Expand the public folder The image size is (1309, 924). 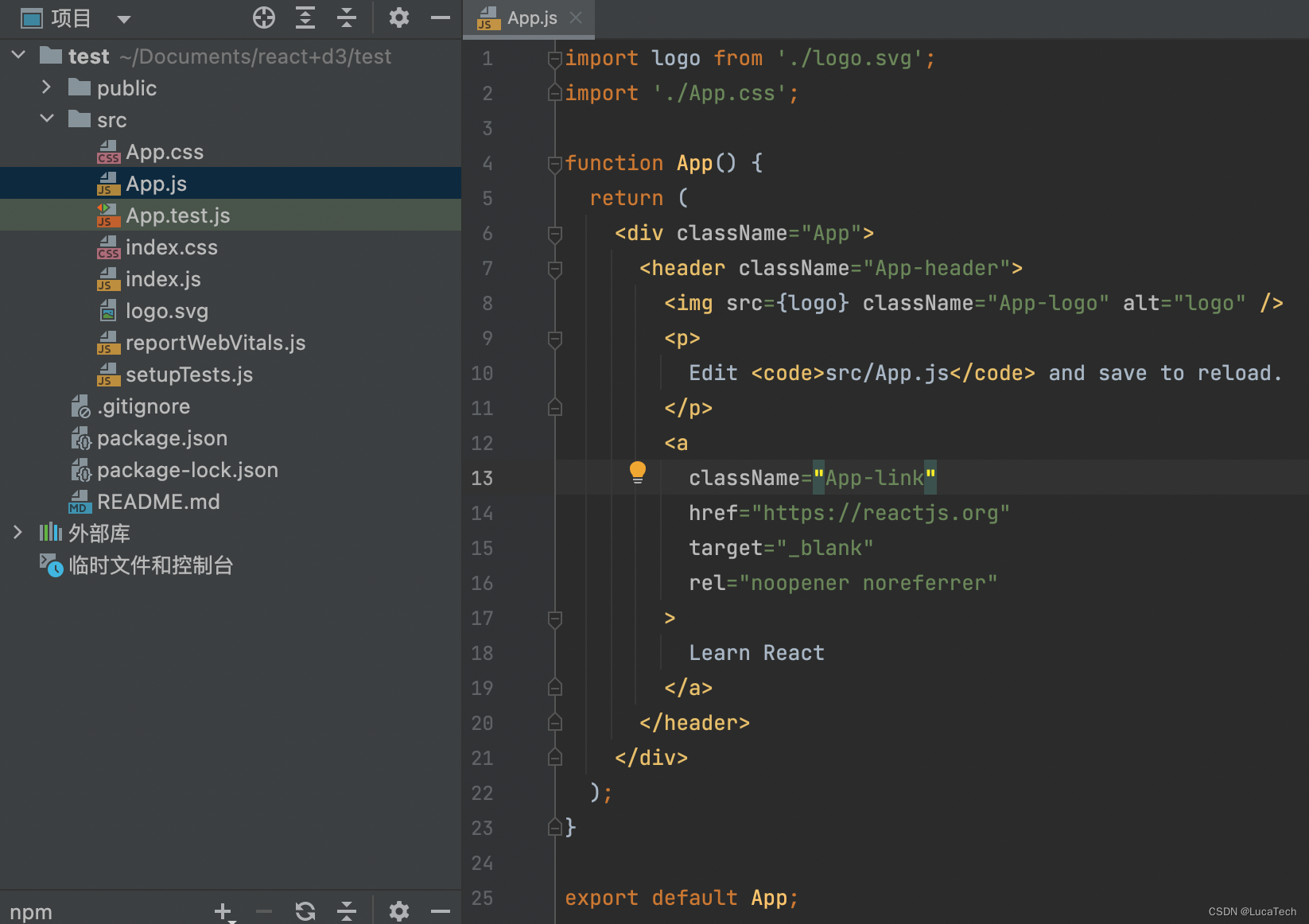(x=46, y=87)
